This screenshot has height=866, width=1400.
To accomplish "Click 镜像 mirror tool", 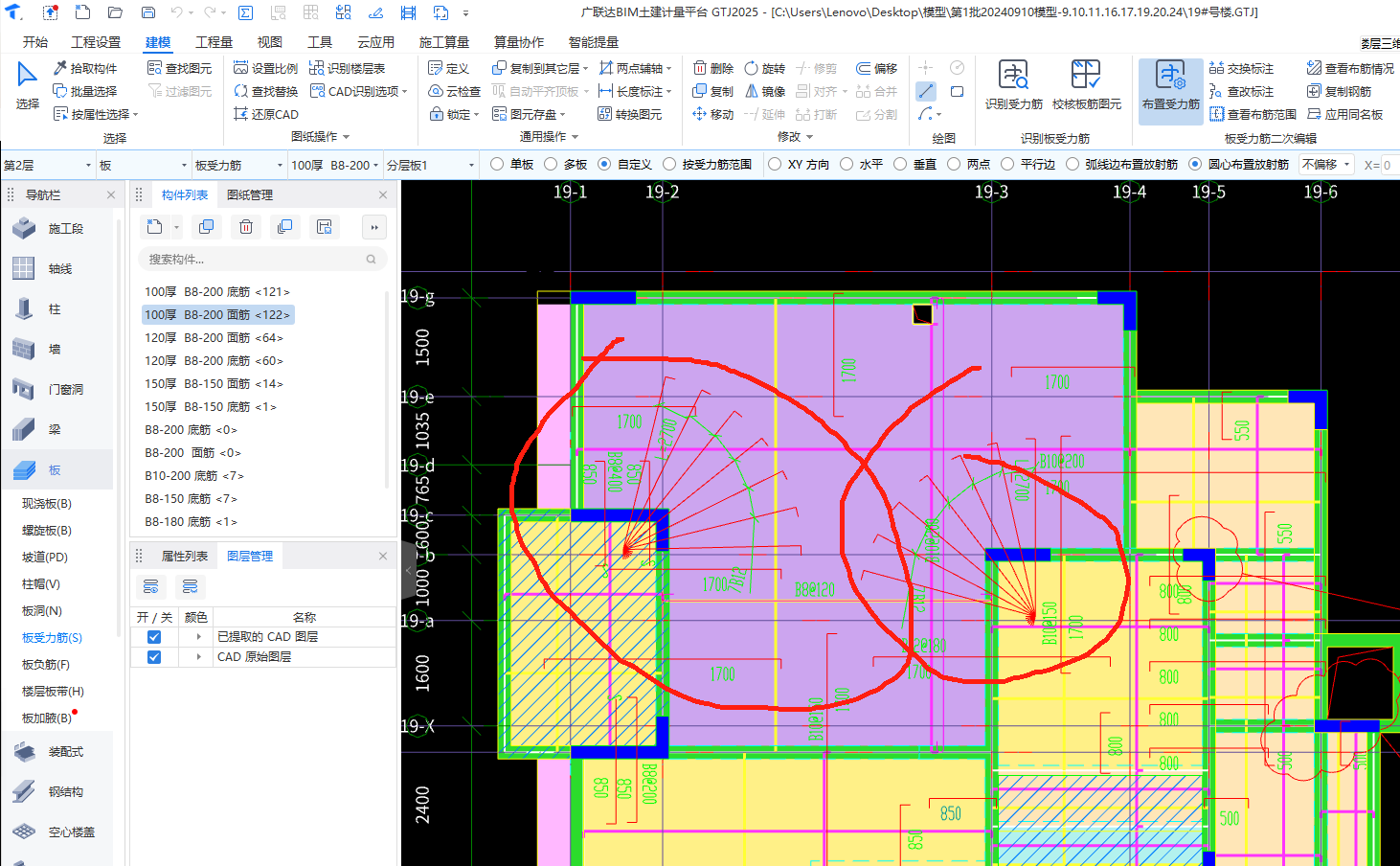I will click(x=764, y=91).
